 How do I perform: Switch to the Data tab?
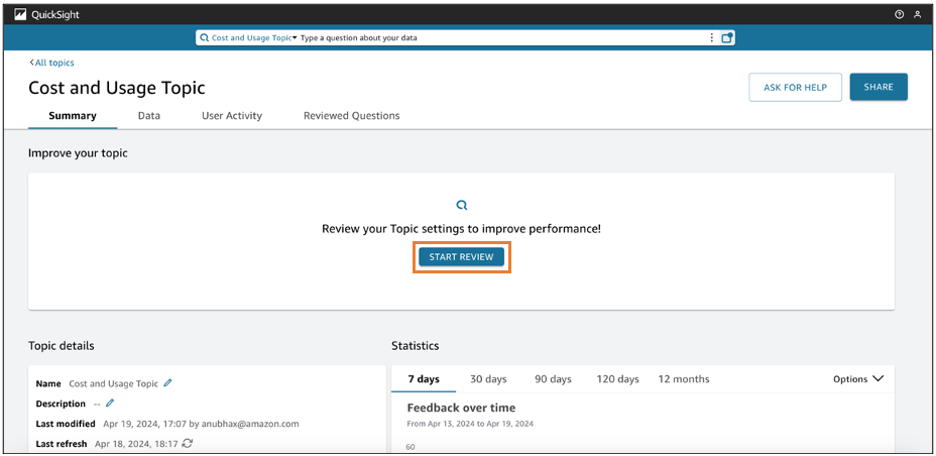(x=149, y=116)
